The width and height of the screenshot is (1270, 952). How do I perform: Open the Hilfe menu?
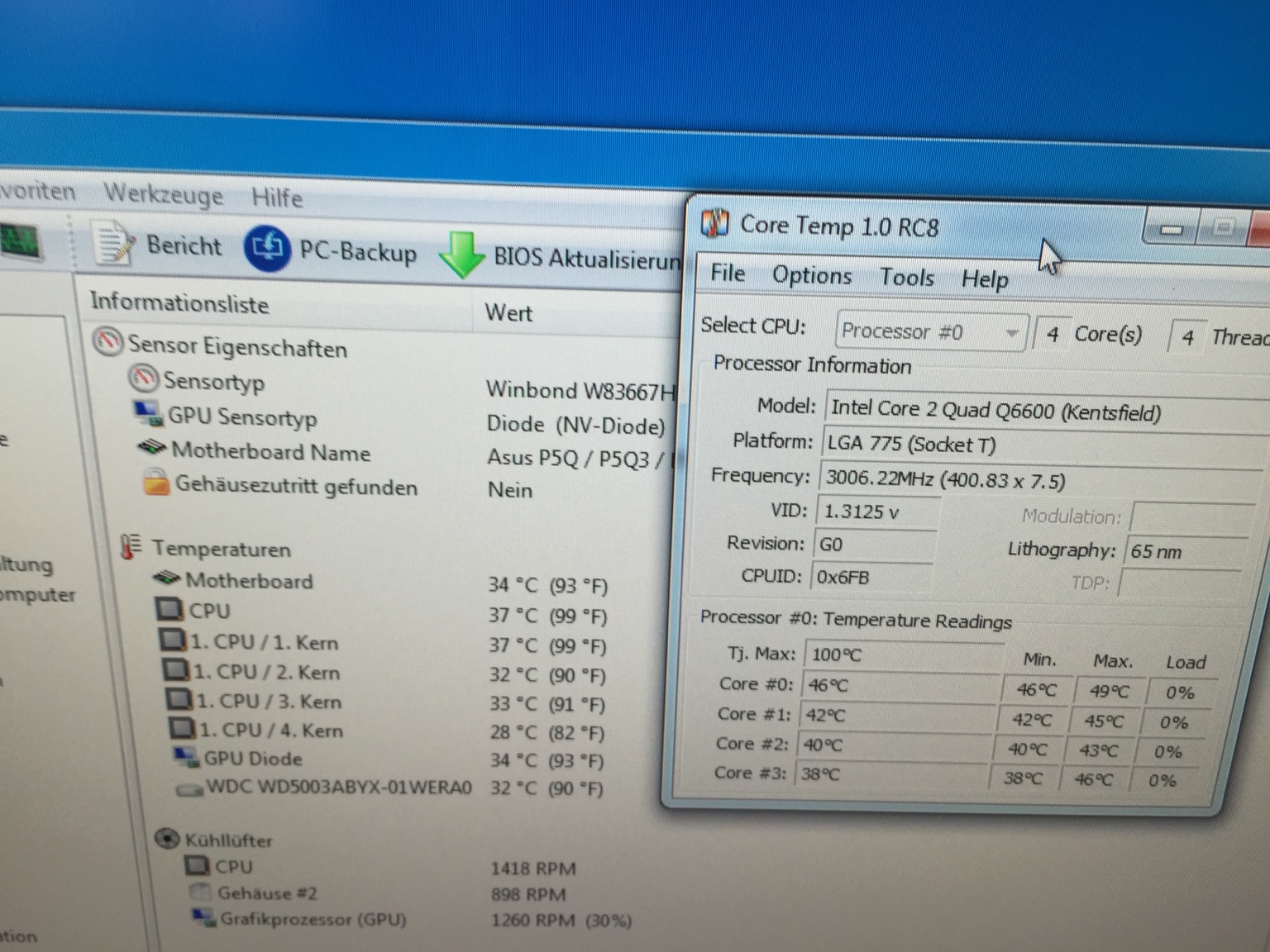tap(277, 198)
